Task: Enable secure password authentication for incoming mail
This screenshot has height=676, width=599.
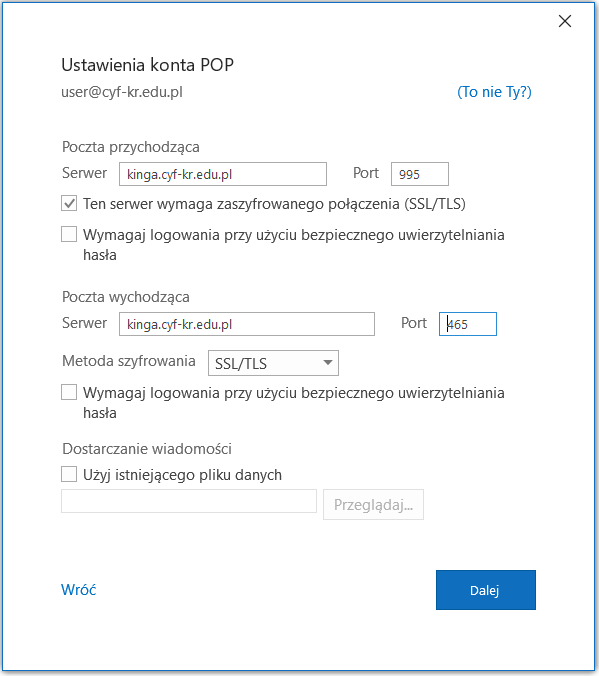Action: pos(69,235)
